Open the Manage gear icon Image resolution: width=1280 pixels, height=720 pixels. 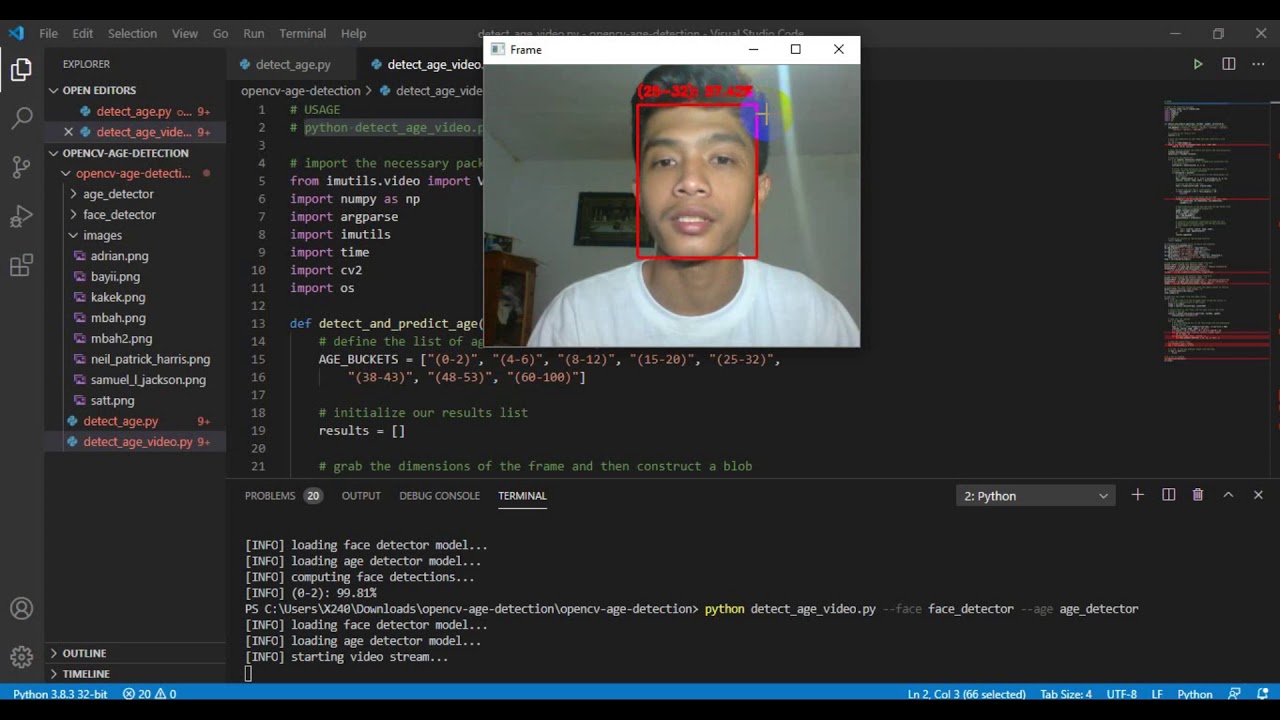point(21,656)
